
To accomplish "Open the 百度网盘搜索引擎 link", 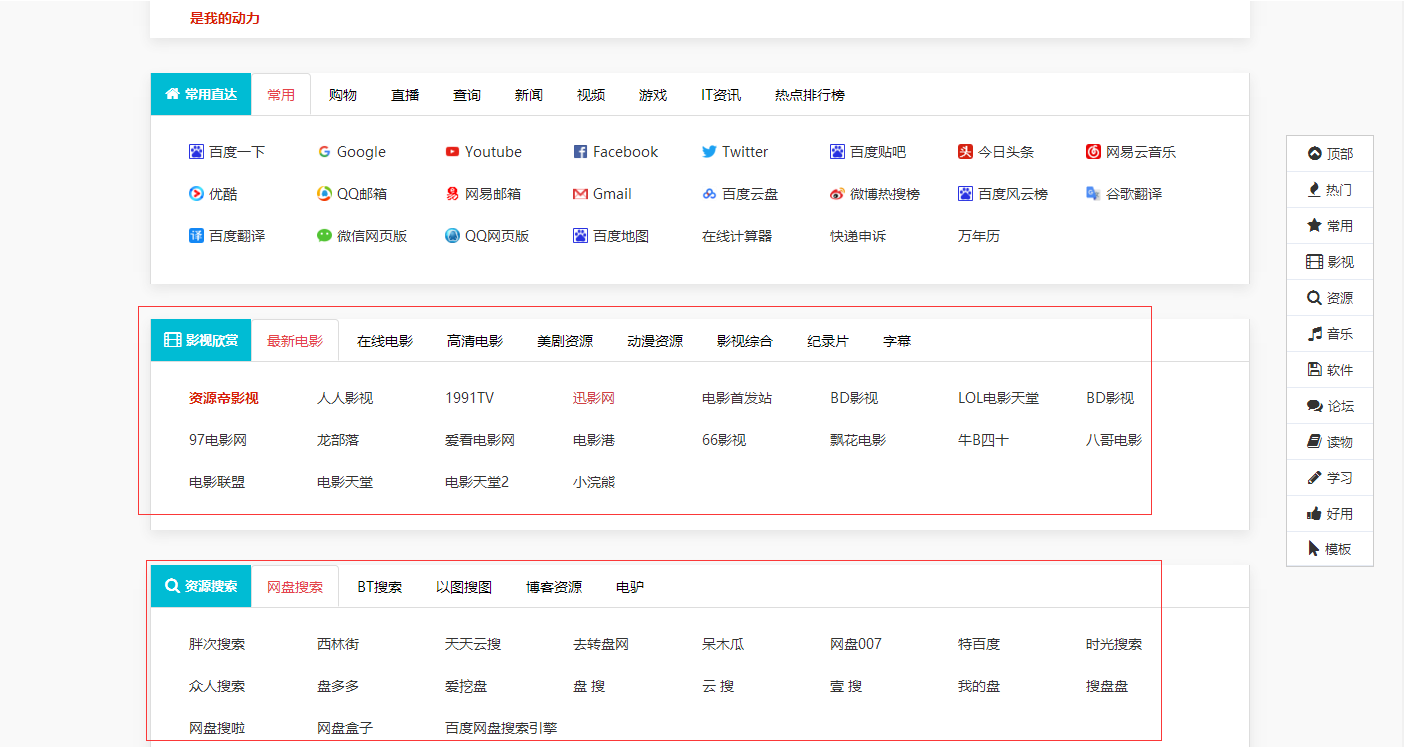I will 513,728.
